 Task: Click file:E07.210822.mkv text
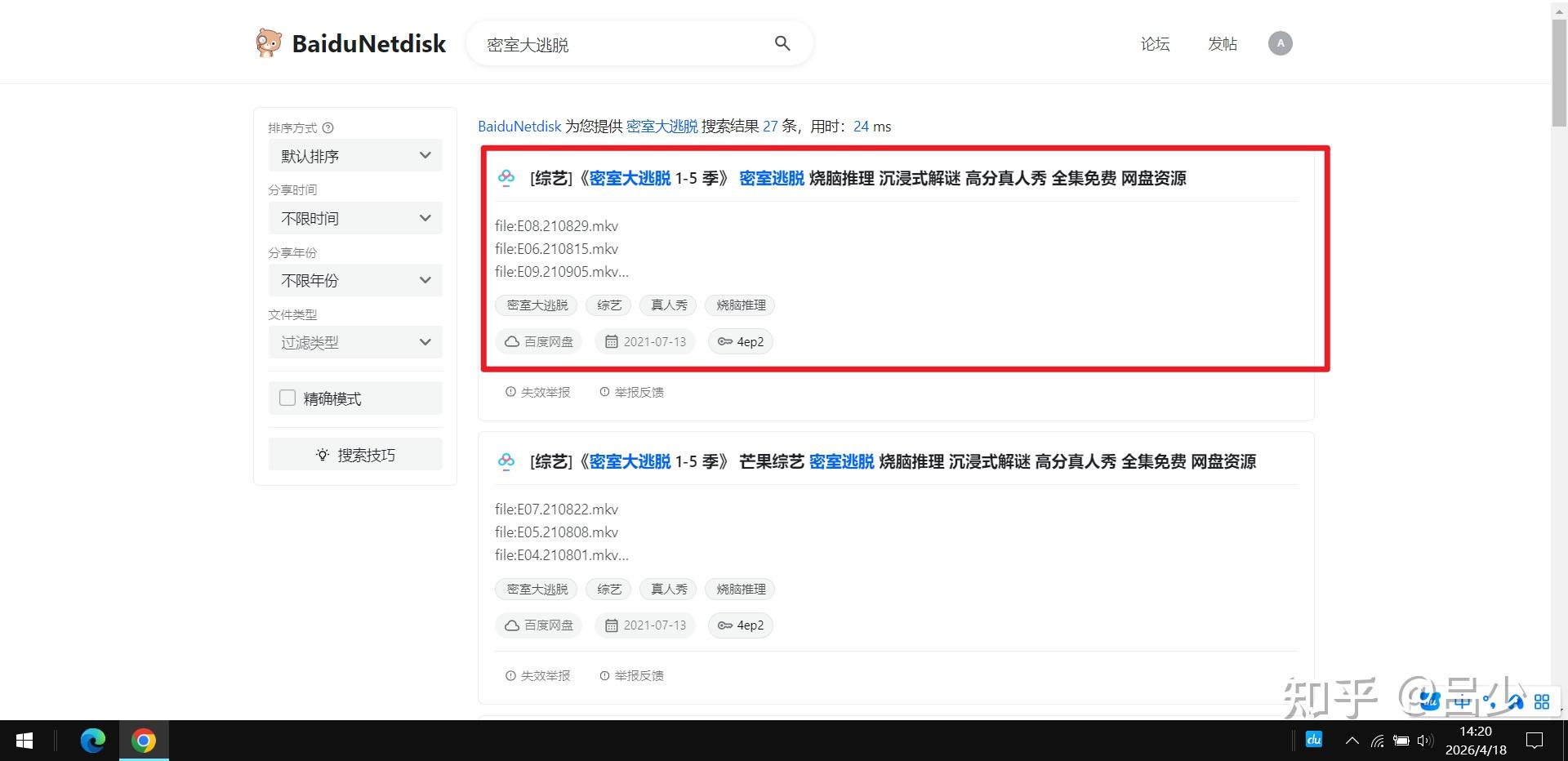point(556,510)
